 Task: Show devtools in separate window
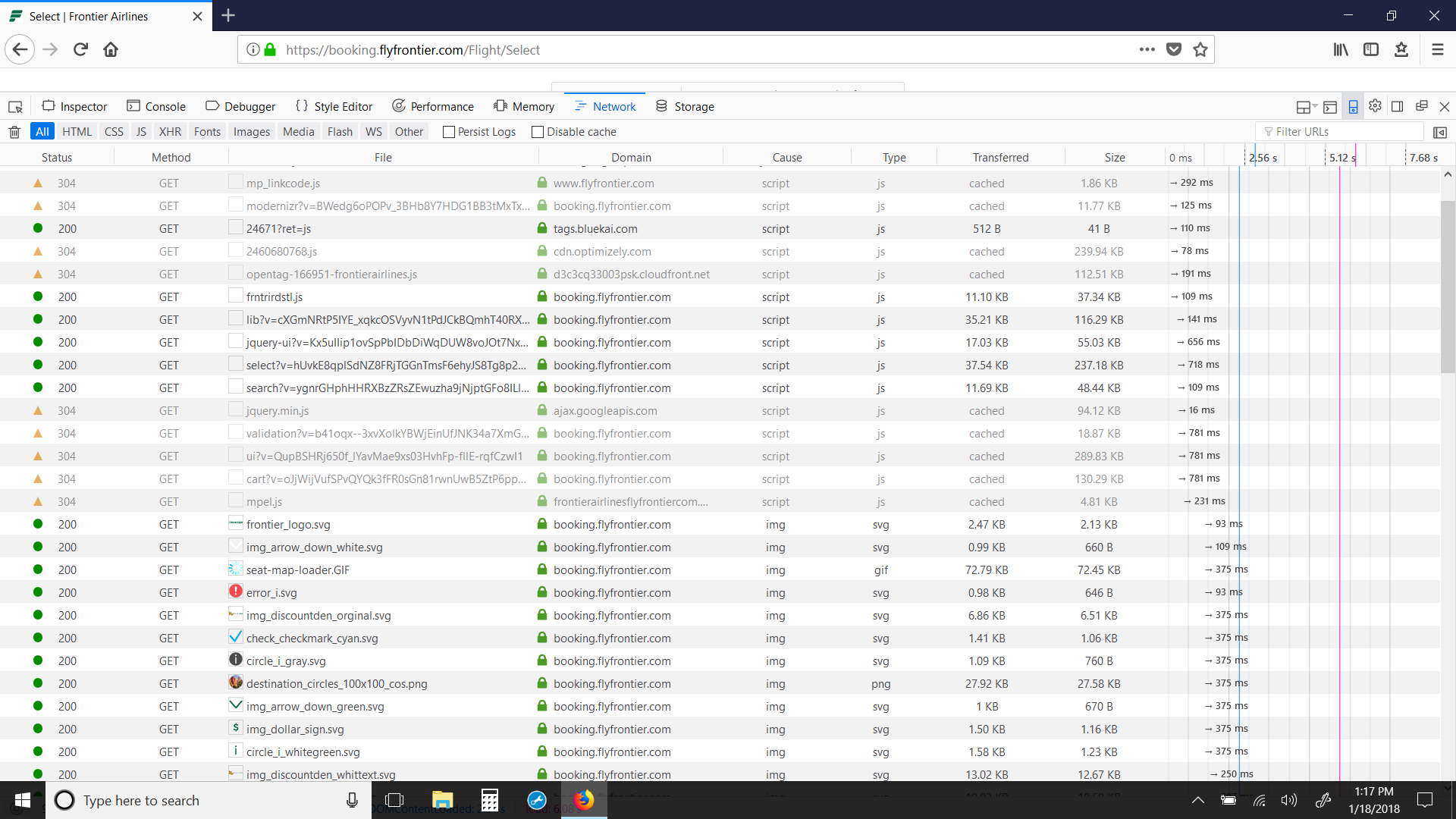tap(1422, 106)
